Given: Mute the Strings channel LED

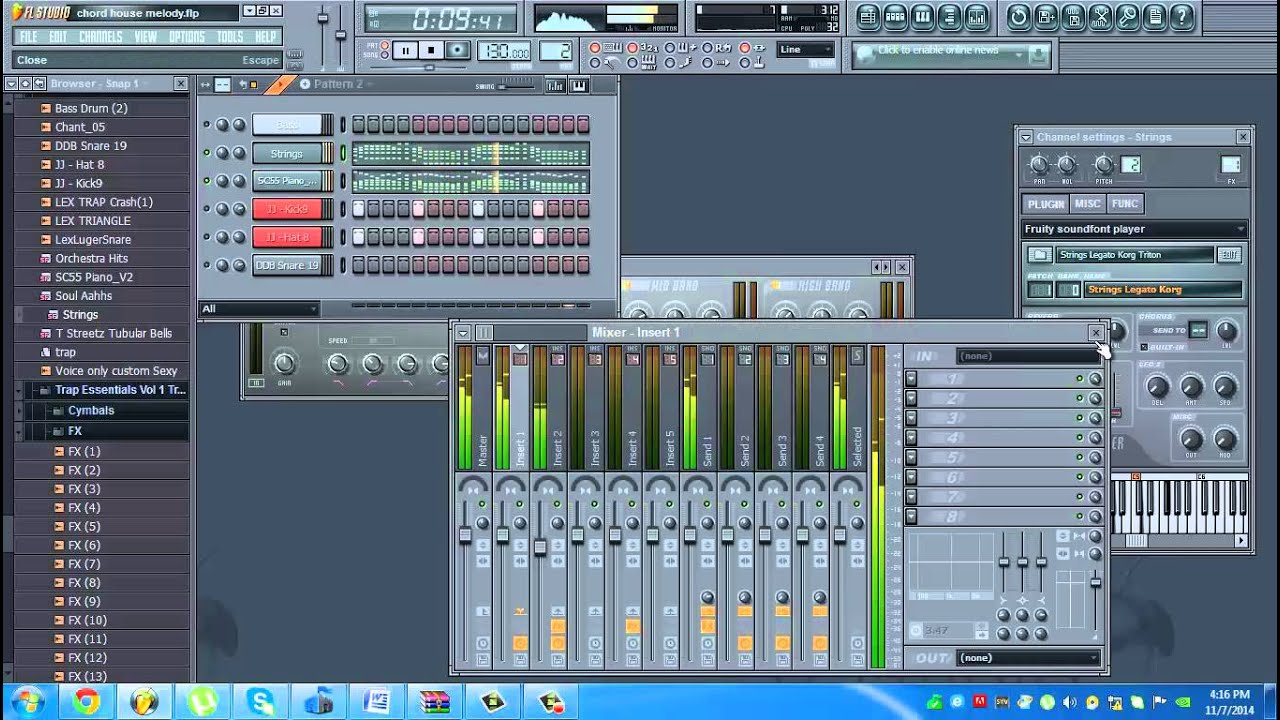Looking at the screenshot, I should pos(207,153).
